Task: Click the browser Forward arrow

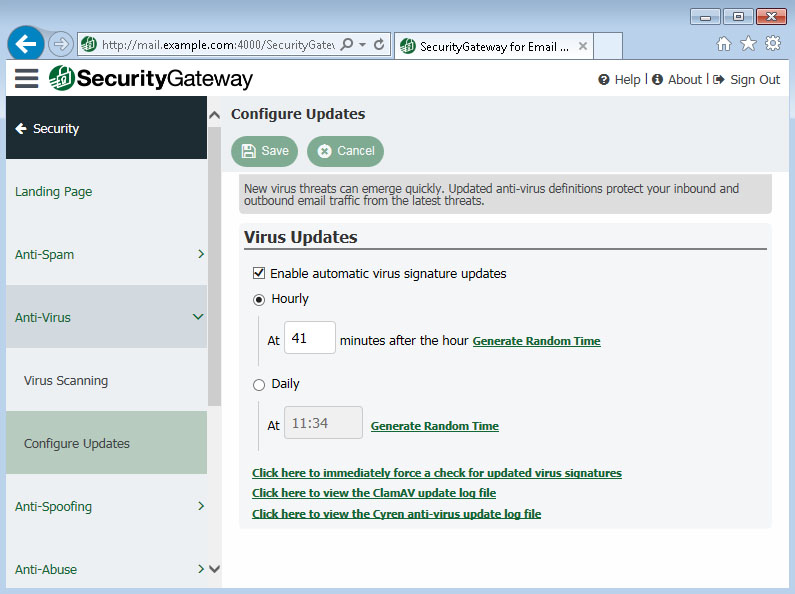Action: pos(61,44)
